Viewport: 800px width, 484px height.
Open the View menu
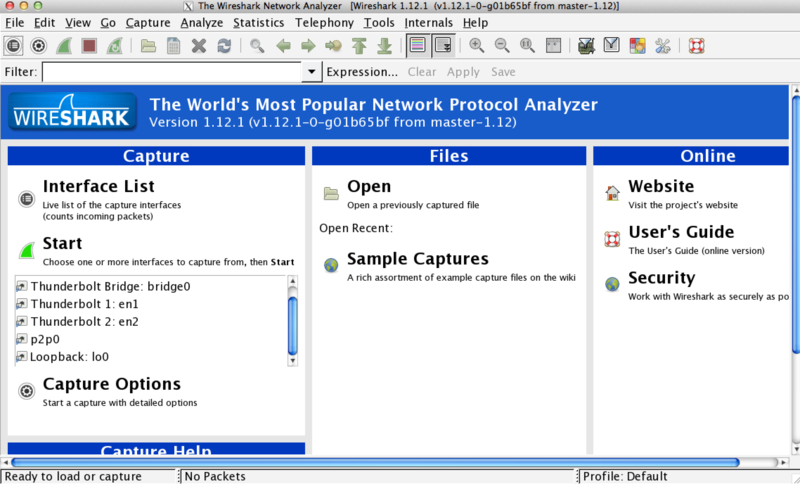pyautogui.click(x=78, y=22)
